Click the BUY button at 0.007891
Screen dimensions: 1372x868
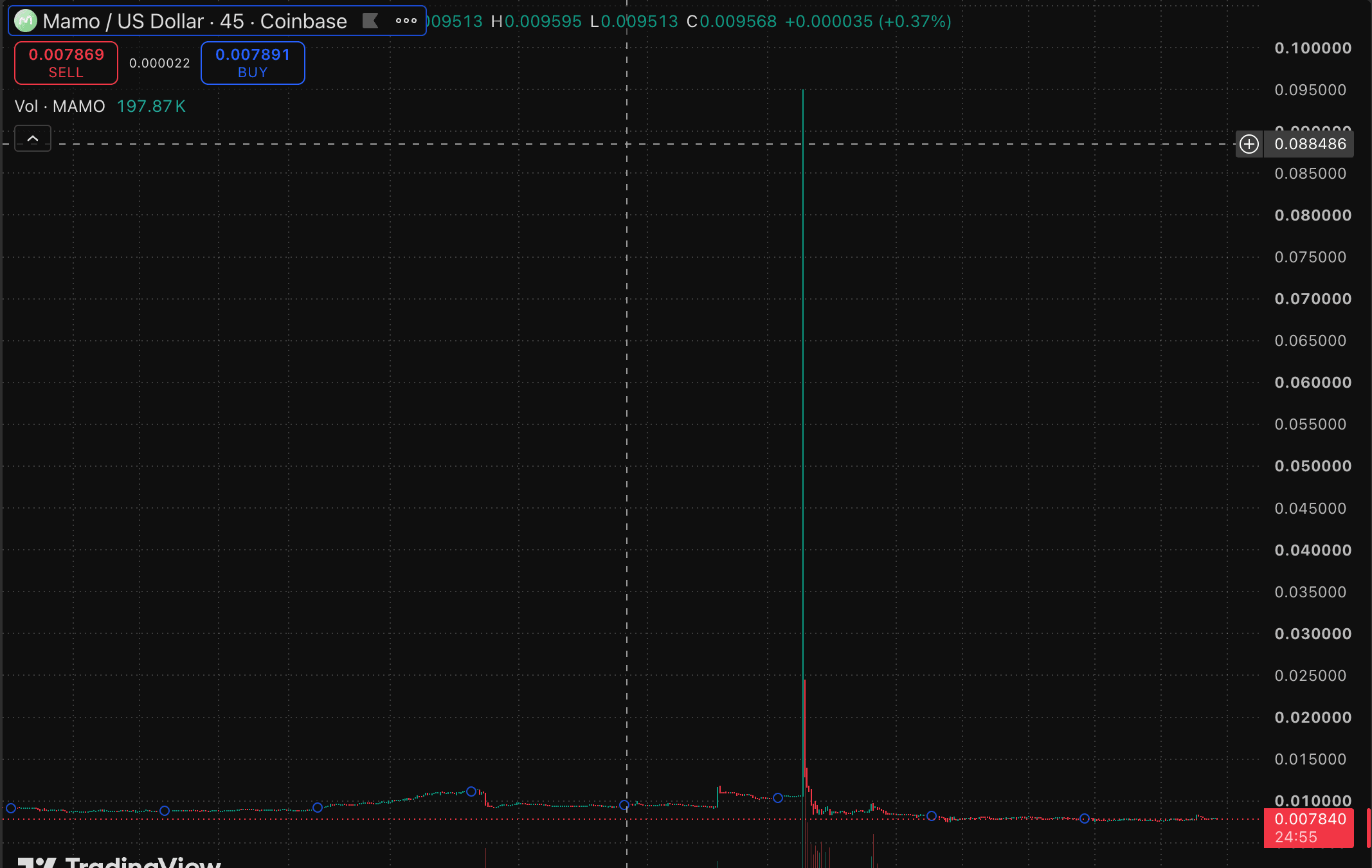253,63
